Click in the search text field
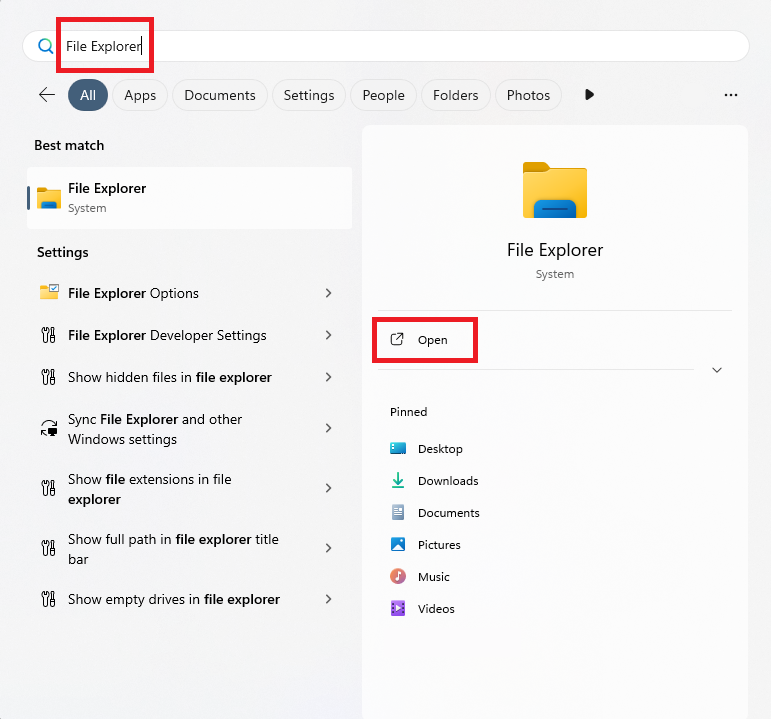The height and width of the screenshot is (719, 771). [x=400, y=46]
